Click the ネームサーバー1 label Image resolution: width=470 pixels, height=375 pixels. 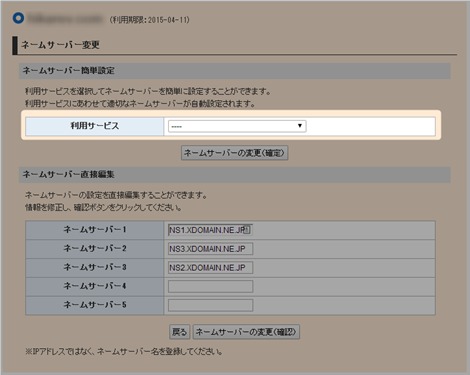tap(95, 230)
